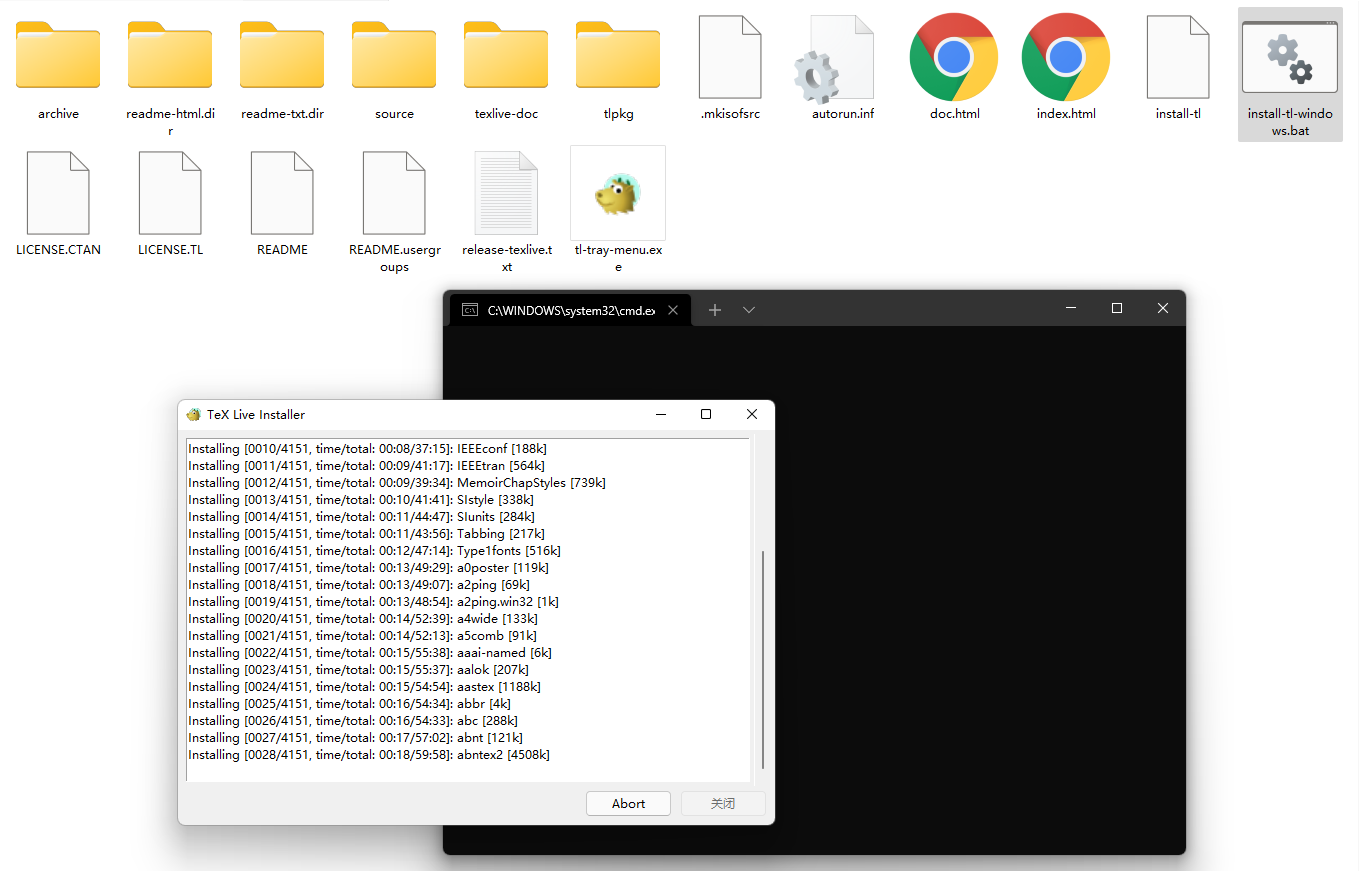Click log line for MemoirChapStyles [739k]
1361x871 pixels.
pyautogui.click(x=397, y=482)
